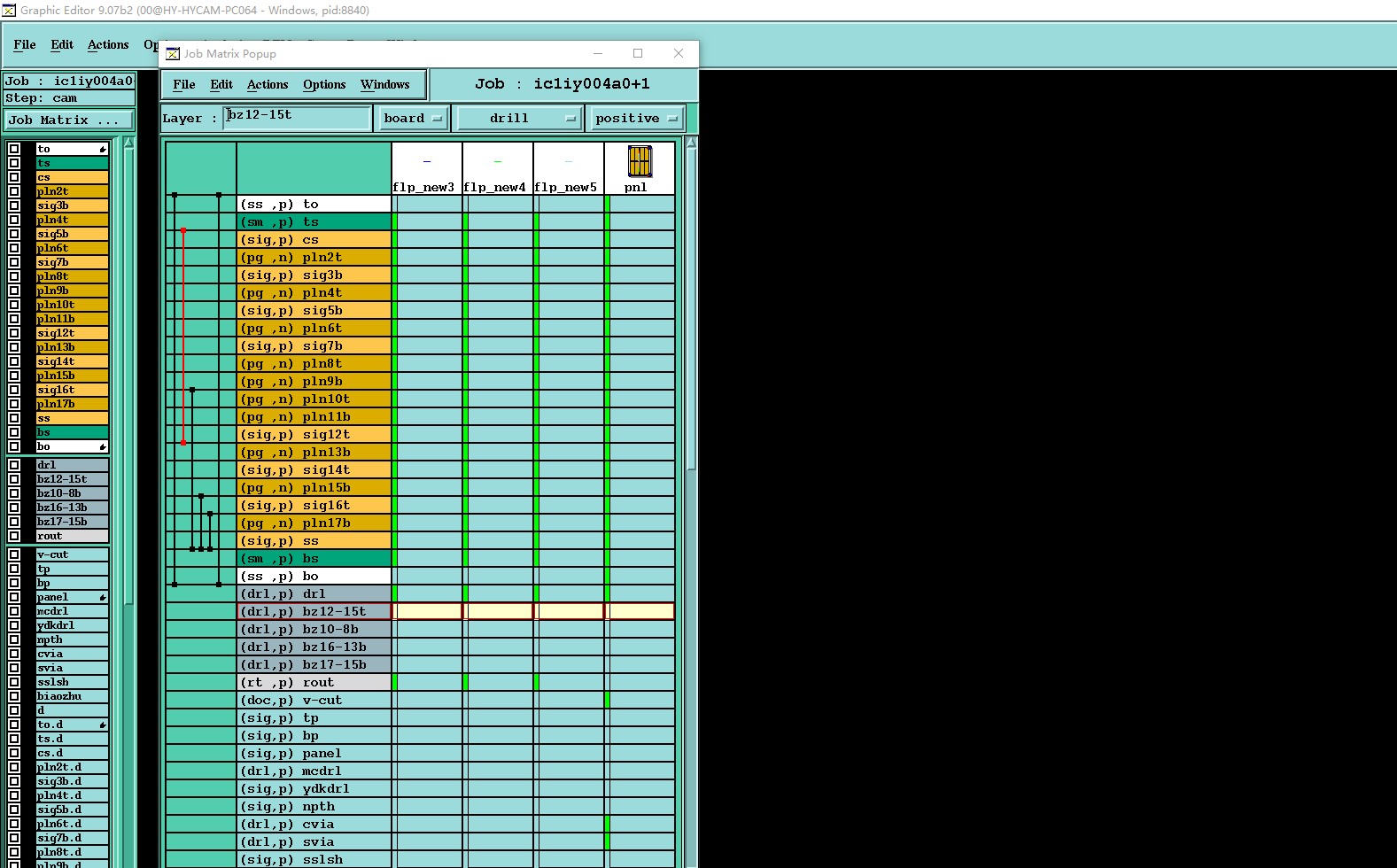Open the 'positive' polarity dropdown

(636, 118)
